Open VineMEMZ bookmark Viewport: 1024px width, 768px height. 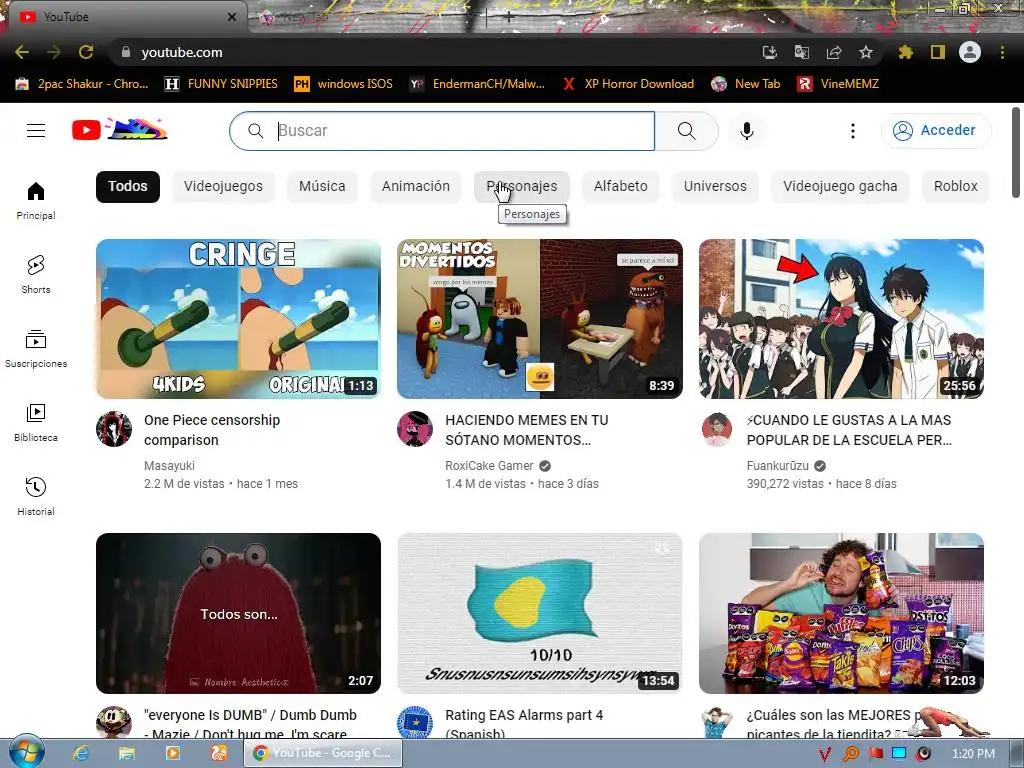pos(839,84)
